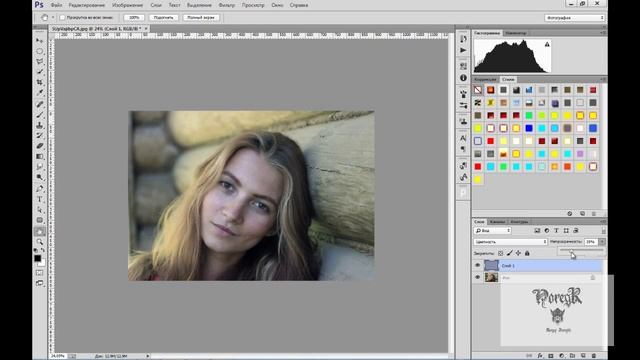
Task: Add a layer mask from the Layers panel footer
Action: [x=551, y=356]
